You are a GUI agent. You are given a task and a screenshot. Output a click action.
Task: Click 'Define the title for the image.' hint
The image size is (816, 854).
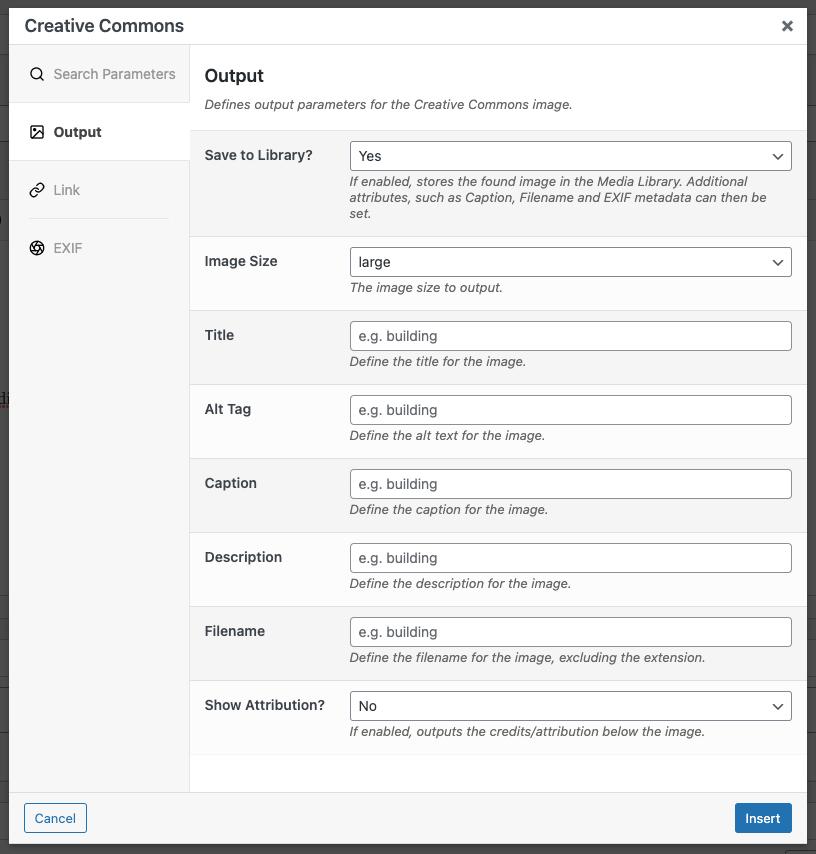[437, 362]
